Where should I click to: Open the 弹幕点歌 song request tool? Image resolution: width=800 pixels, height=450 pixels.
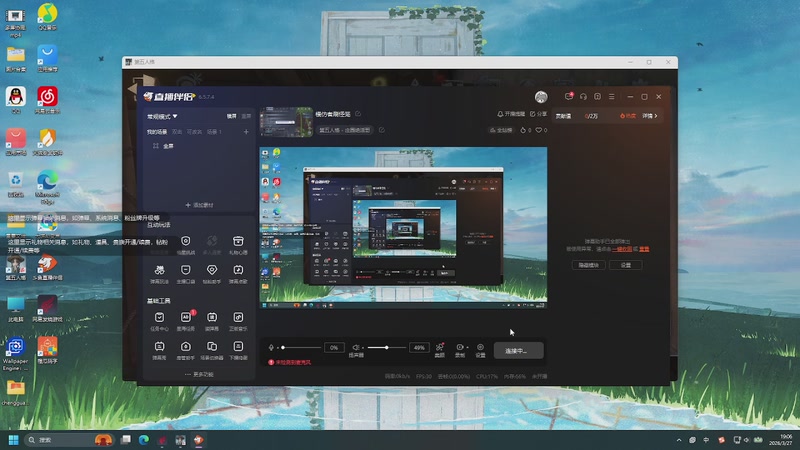(238, 273)
